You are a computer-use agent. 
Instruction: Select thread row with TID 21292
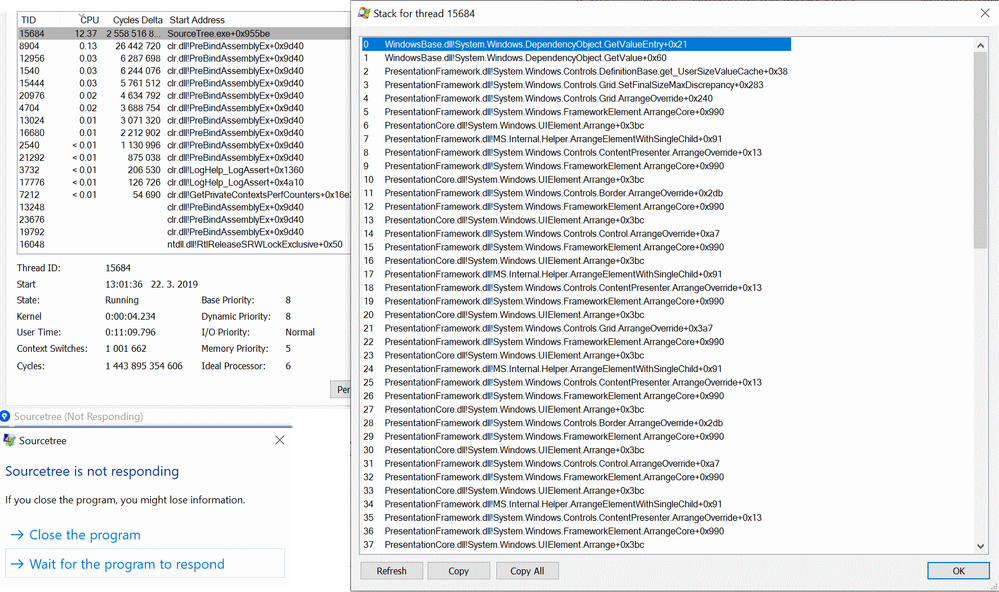tap(184, 157)
